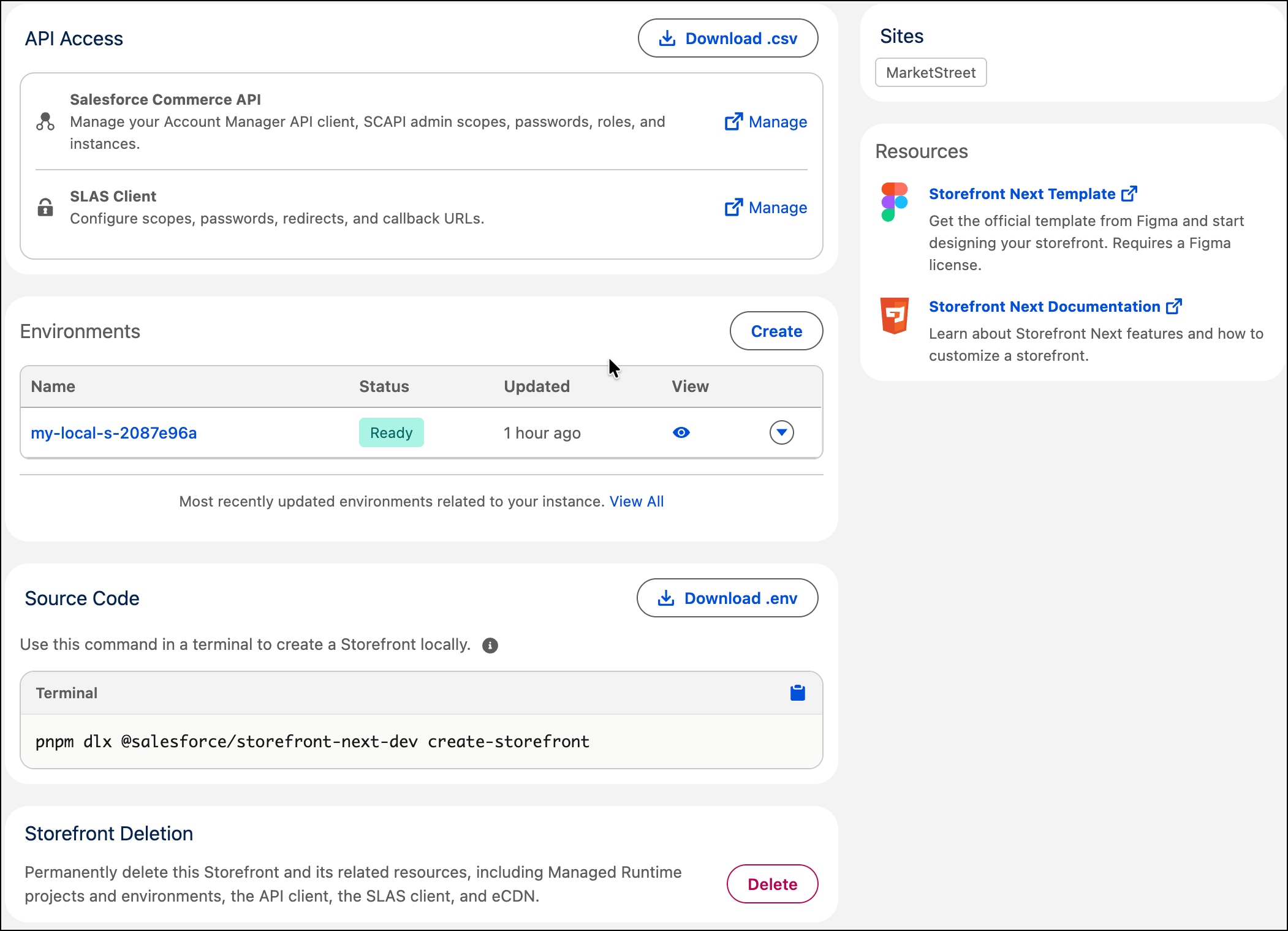Click the SLAS Client title
The height and width of the screenshot is (931, 1288).
click(113, 197)
